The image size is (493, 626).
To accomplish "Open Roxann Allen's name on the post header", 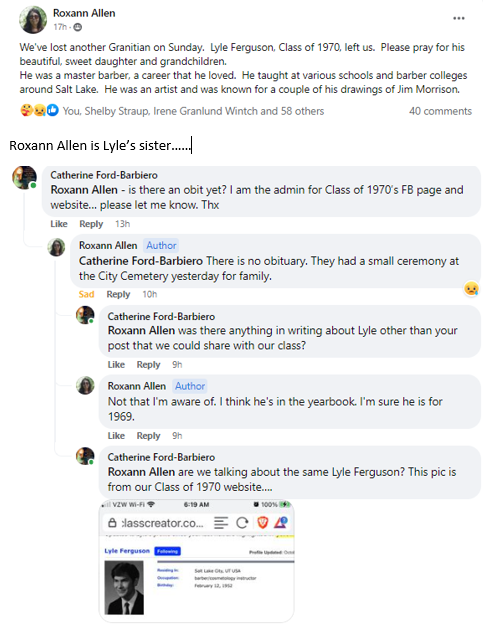I will coord(84,13).
